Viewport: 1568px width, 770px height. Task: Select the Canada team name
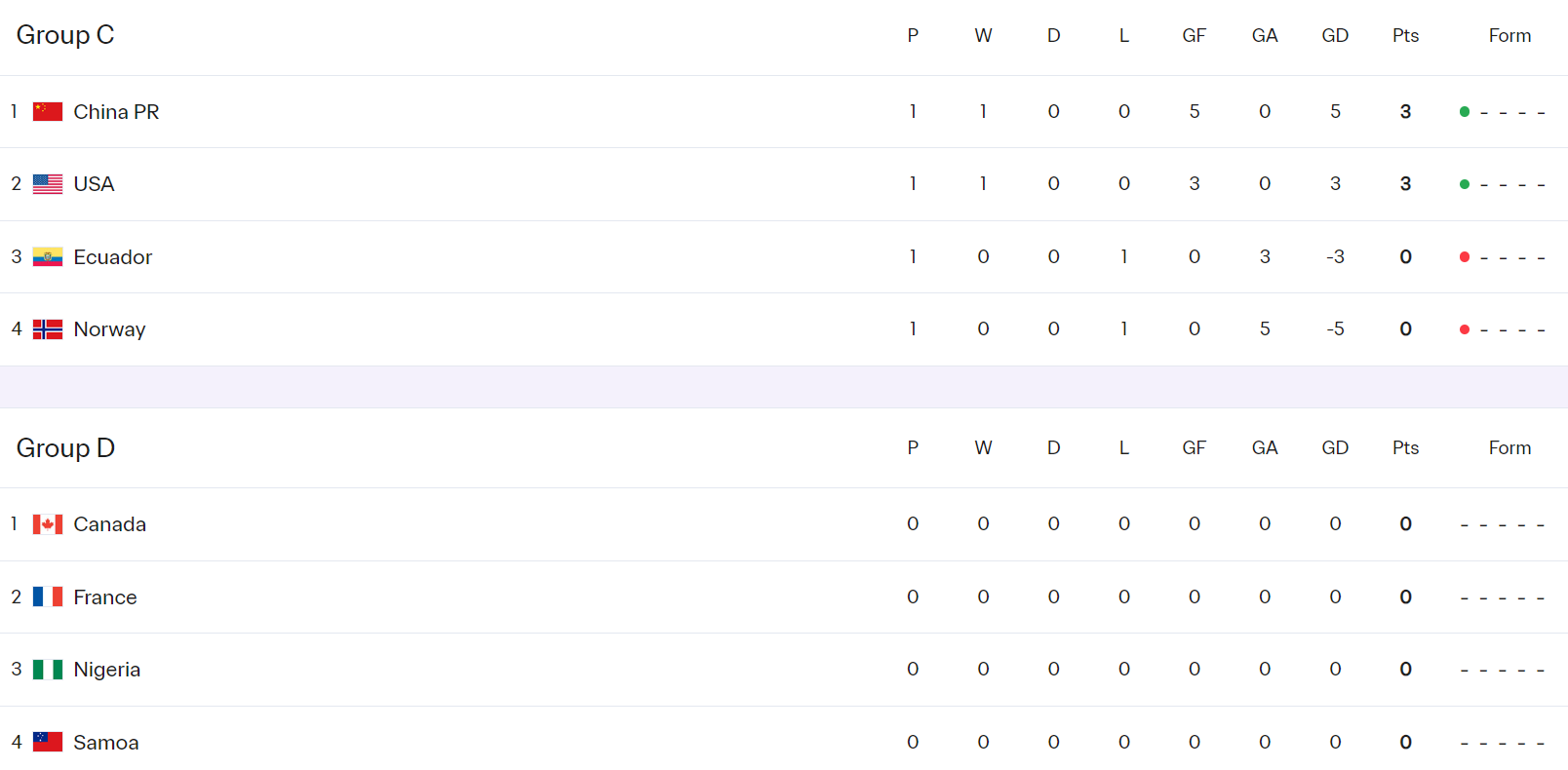click(109, 524)
